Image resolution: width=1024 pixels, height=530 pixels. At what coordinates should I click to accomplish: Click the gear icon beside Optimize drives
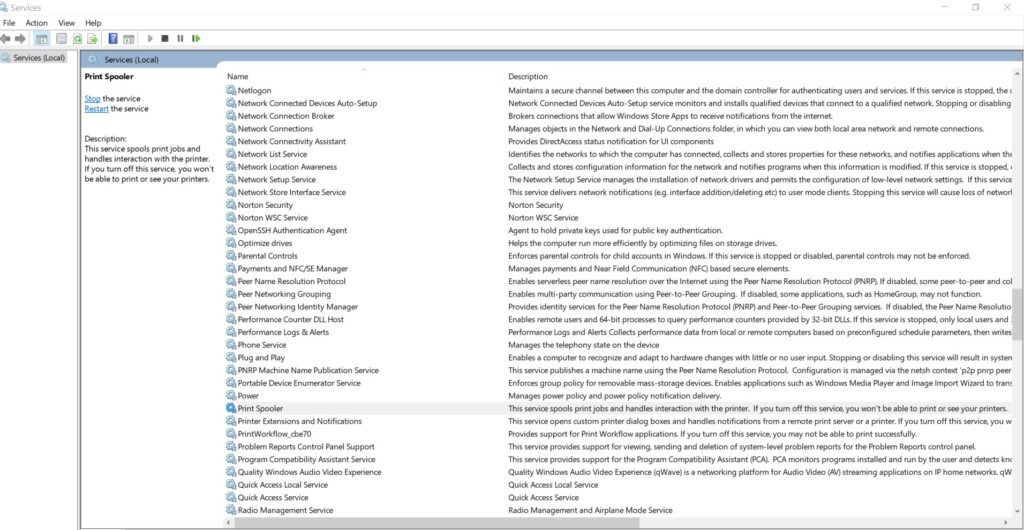click(x=231, y=243)
